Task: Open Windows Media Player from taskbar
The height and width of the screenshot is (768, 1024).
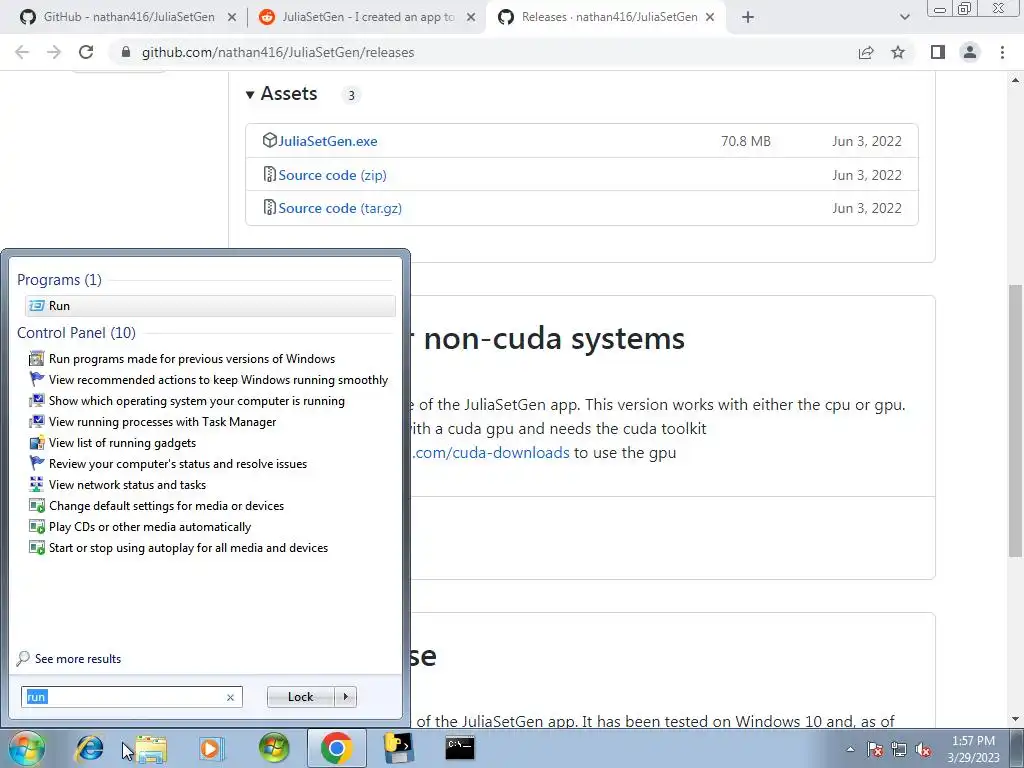Action: coord(211,748)
